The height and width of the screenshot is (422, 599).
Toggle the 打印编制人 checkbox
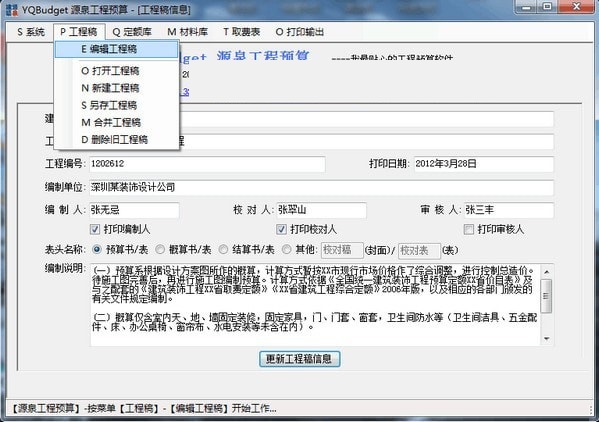point(95,230)
